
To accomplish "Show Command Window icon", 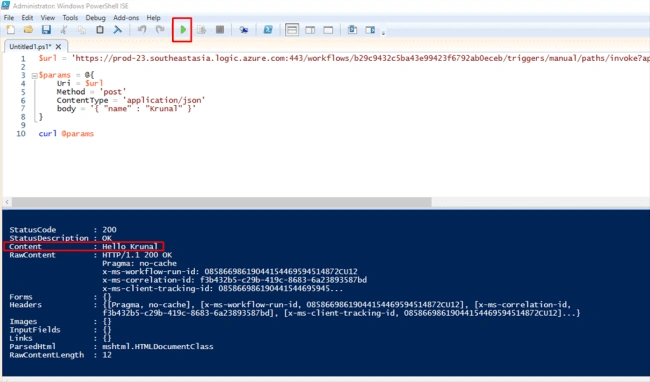I will click(352, 30).
